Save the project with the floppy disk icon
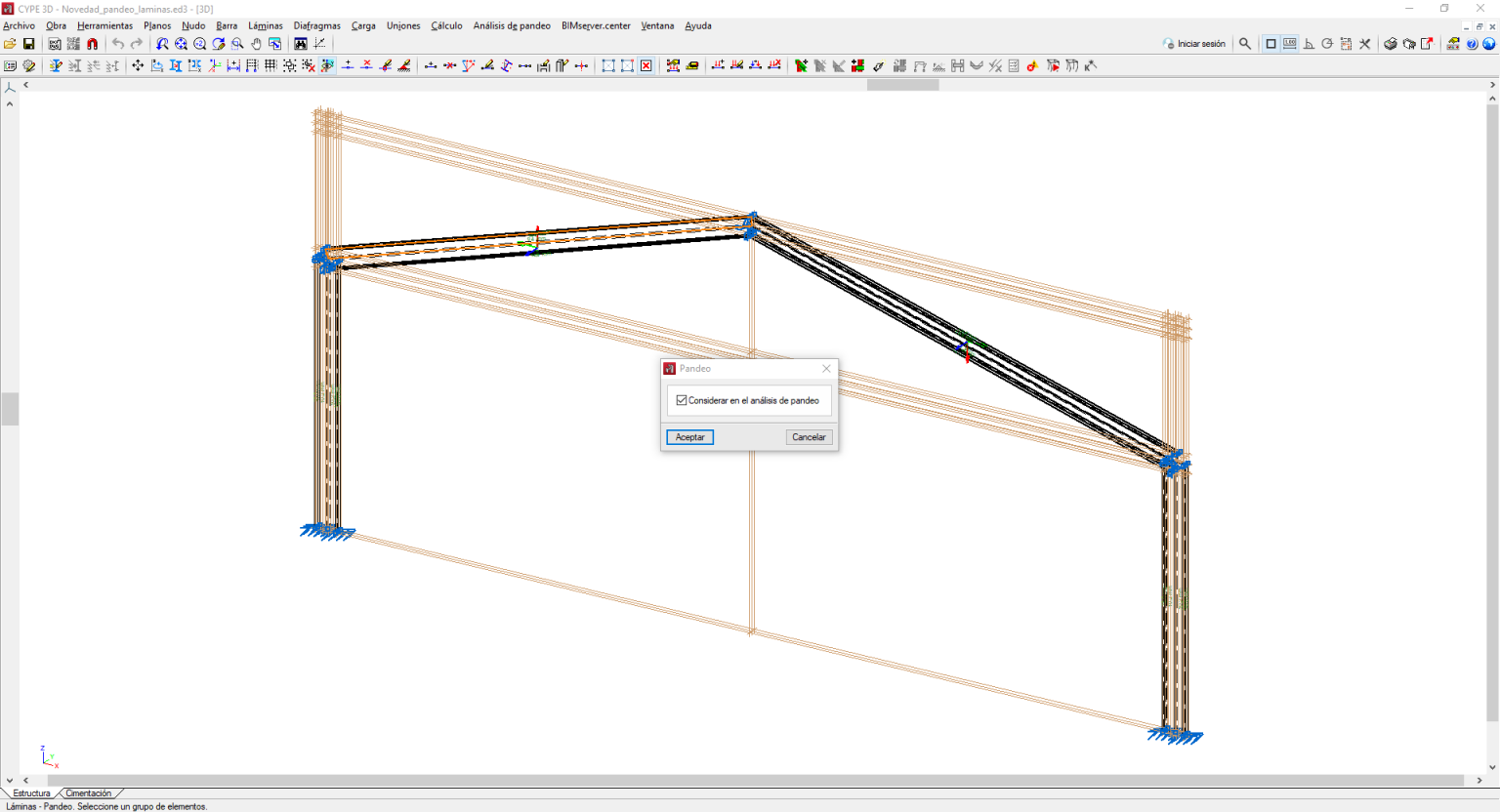Screen dimensions: 1500x812 click(29, 44)
